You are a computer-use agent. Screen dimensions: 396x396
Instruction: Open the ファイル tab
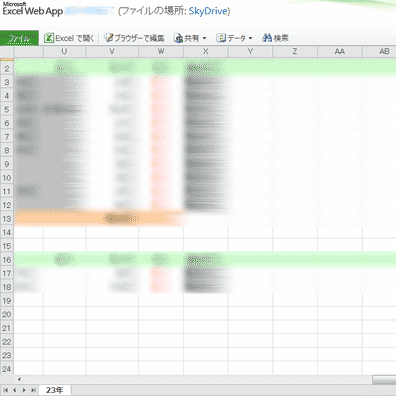(x=19, y=38)
